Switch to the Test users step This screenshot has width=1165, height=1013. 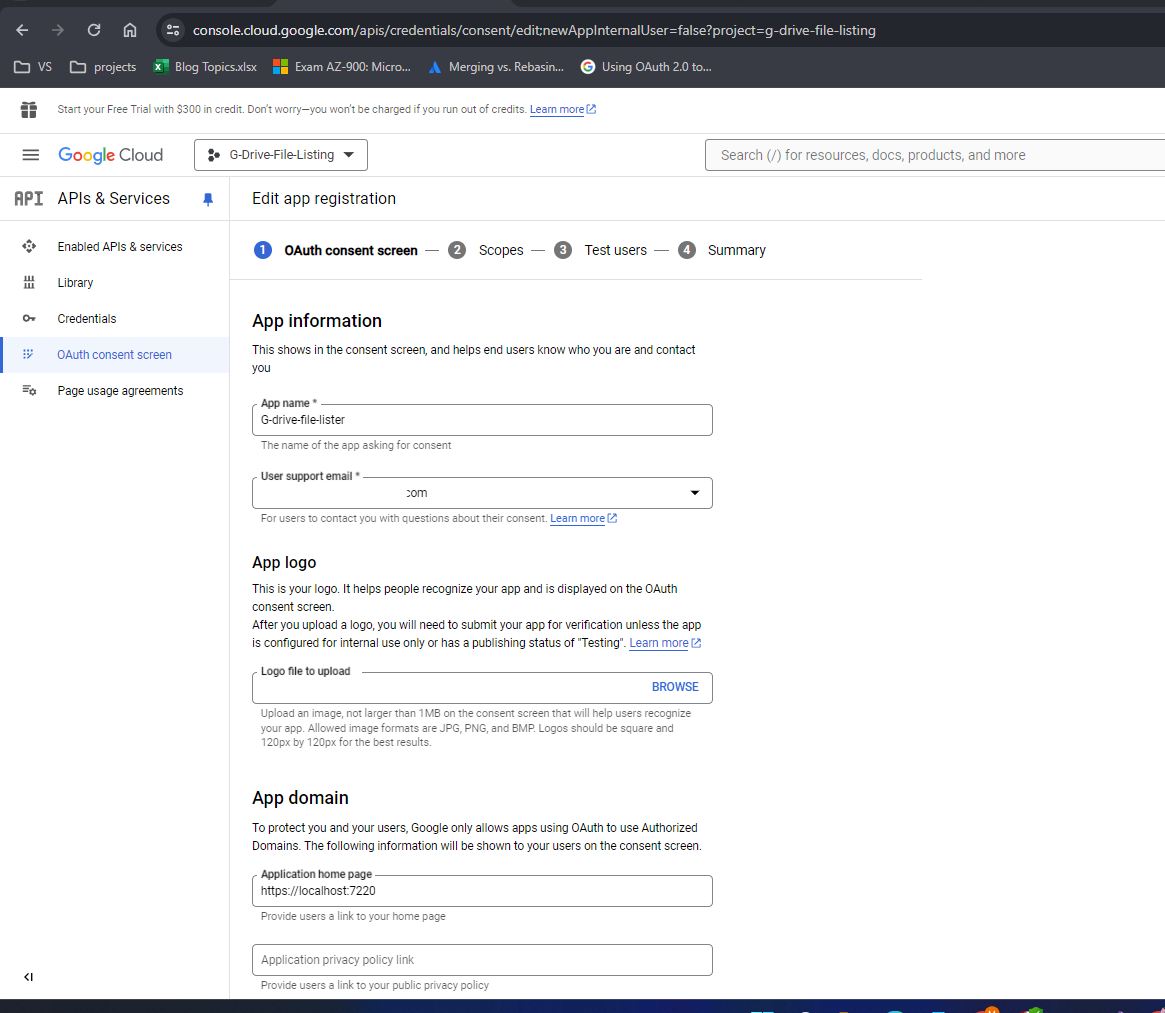pos(616,250)
